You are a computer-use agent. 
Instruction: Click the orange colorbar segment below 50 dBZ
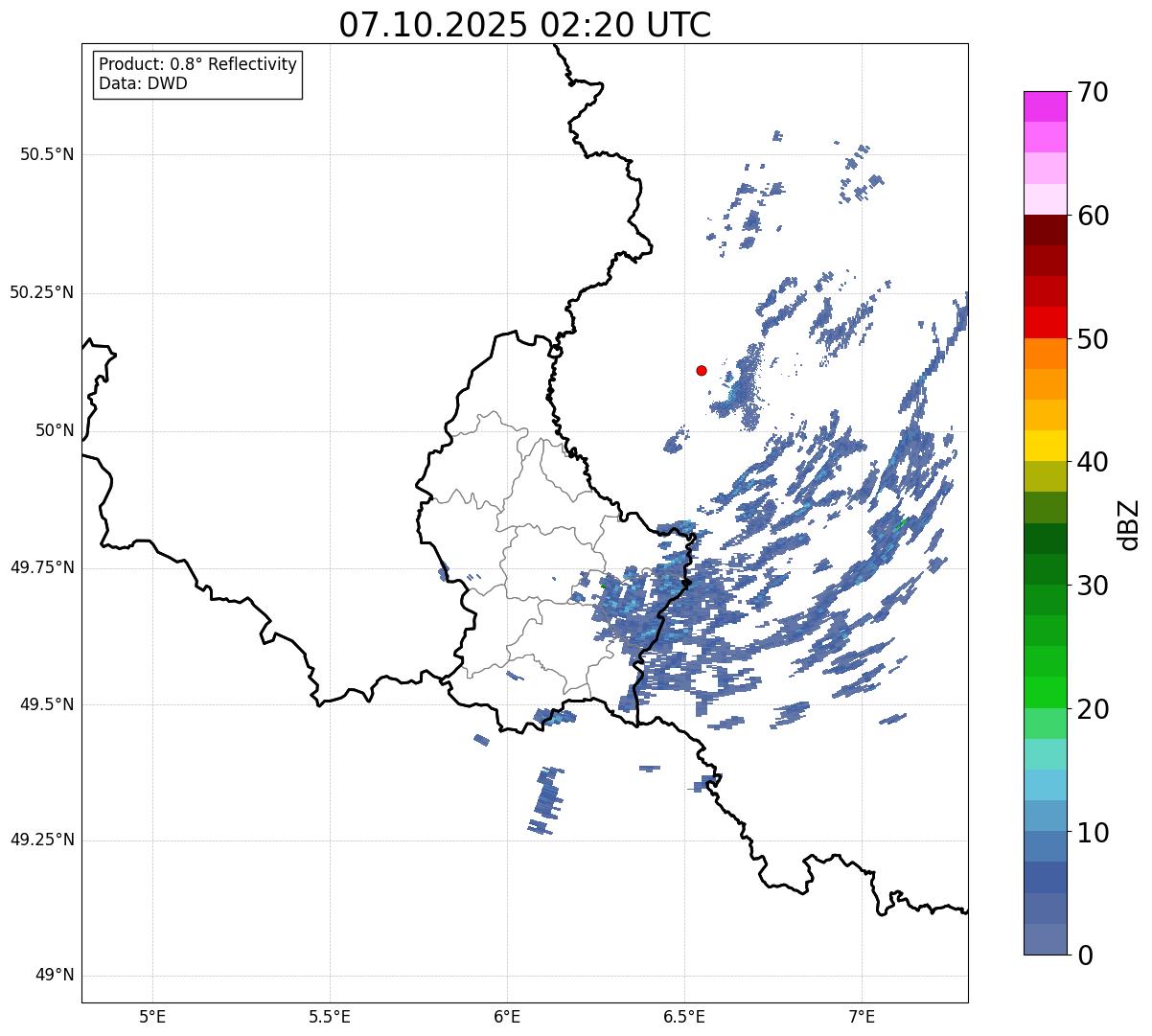click(x=1045, y=354)
